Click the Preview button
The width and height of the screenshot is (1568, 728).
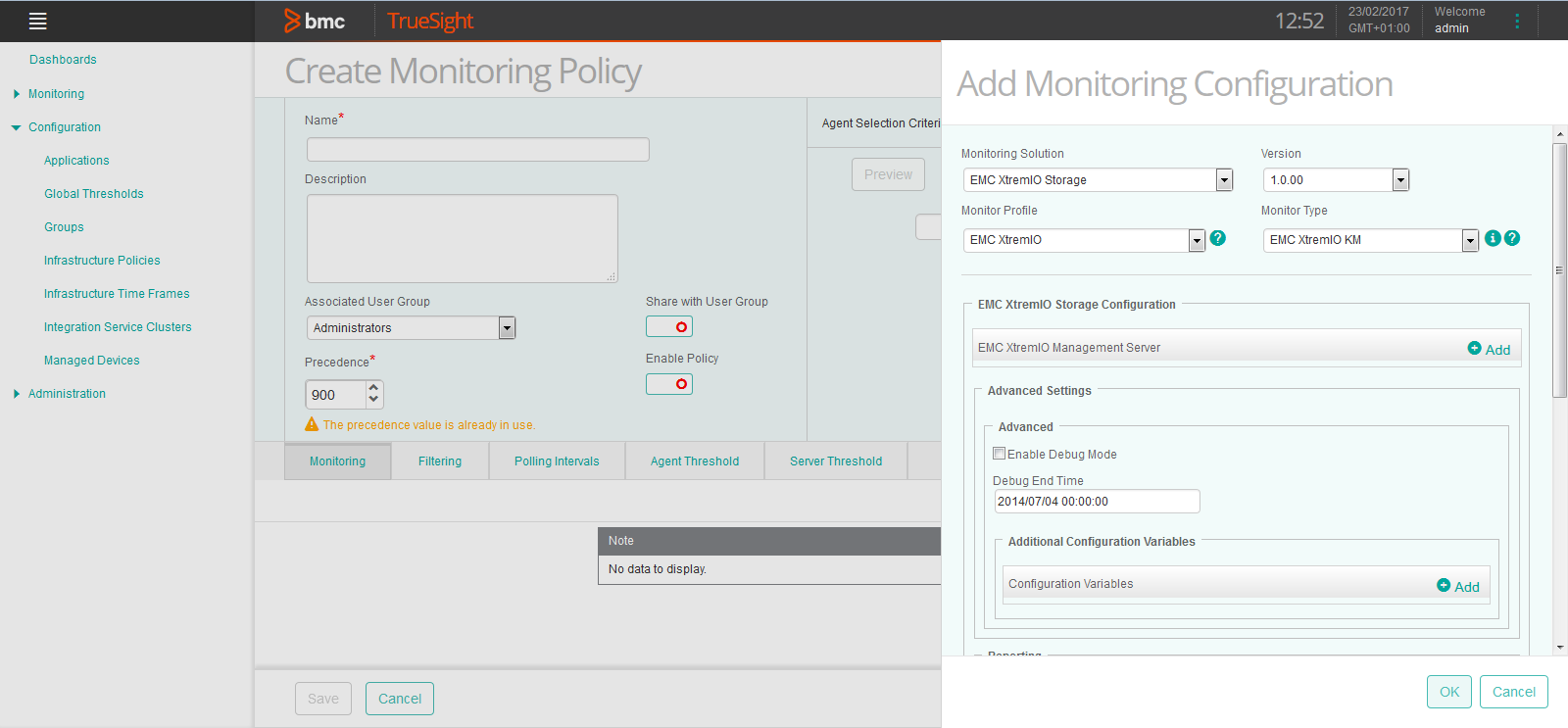[888, 174]
